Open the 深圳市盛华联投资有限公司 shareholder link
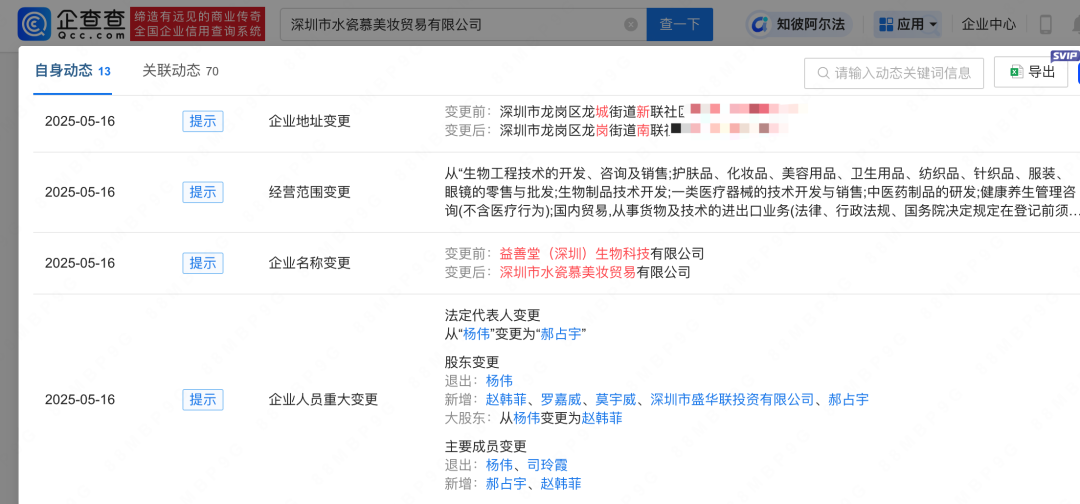Screen dimensions: 1080x504 [732, 399]
